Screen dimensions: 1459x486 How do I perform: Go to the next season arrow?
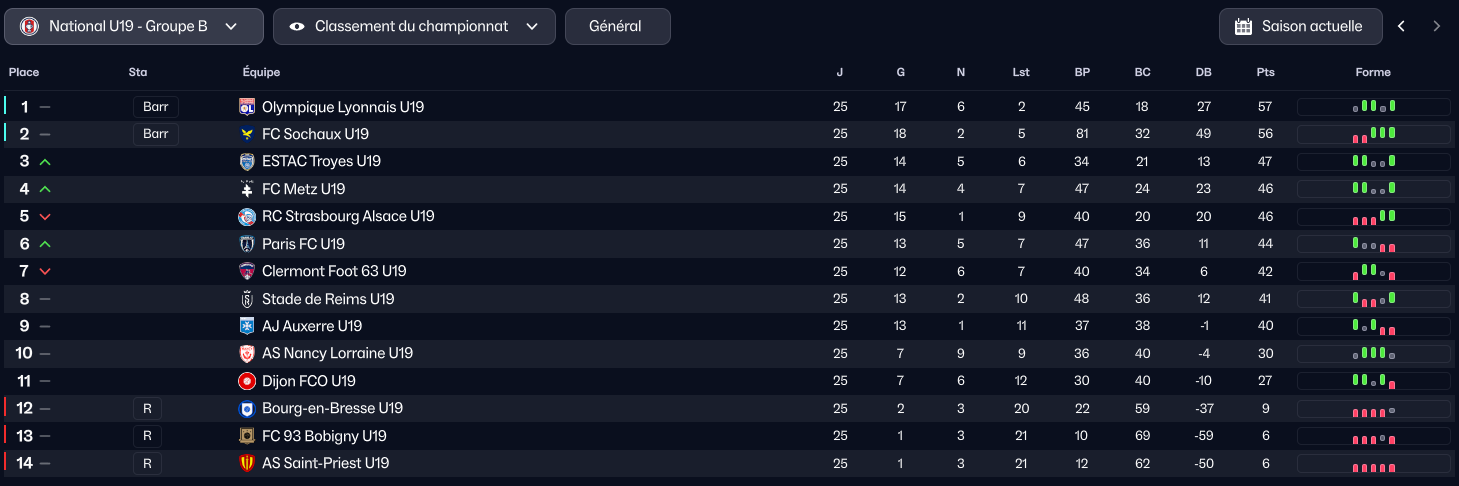(1437, 27)
